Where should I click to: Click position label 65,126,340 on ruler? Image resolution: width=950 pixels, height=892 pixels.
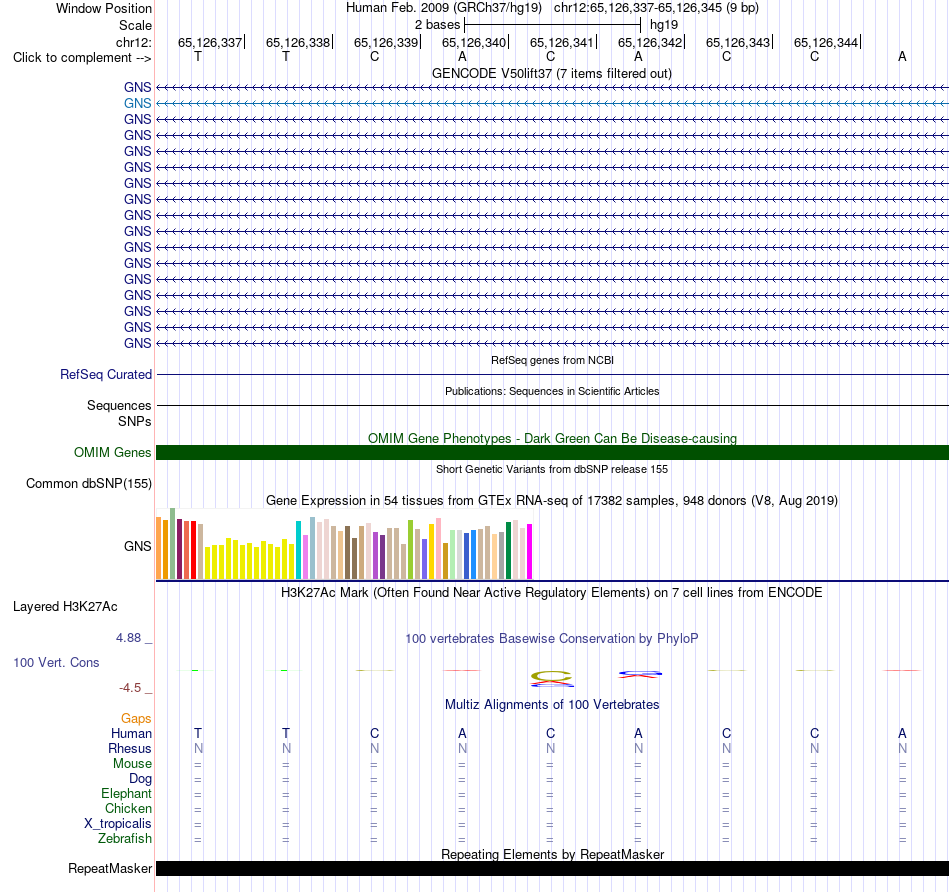coord(474,42)
